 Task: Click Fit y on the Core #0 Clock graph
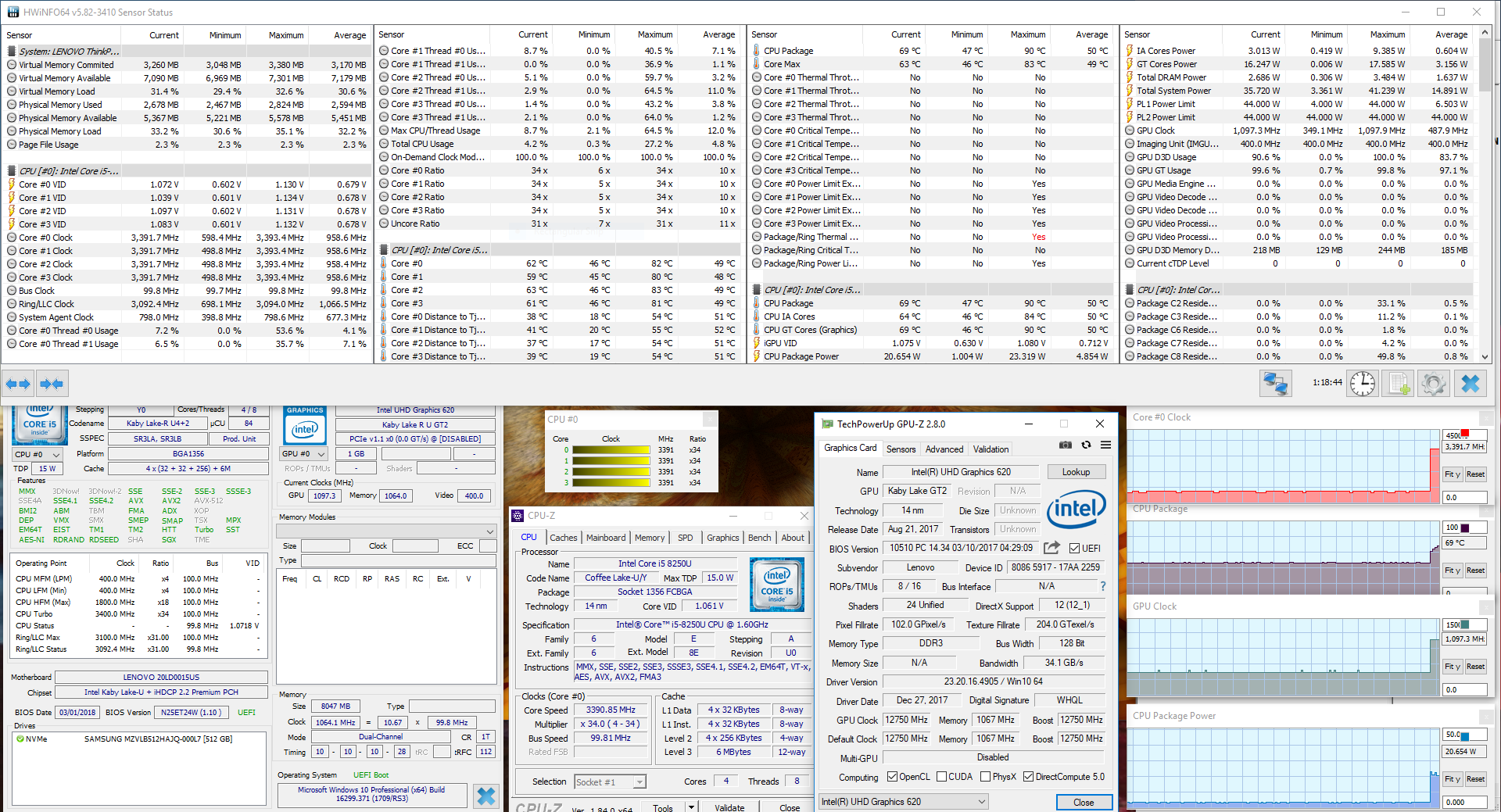click(x=1452, y=474)
